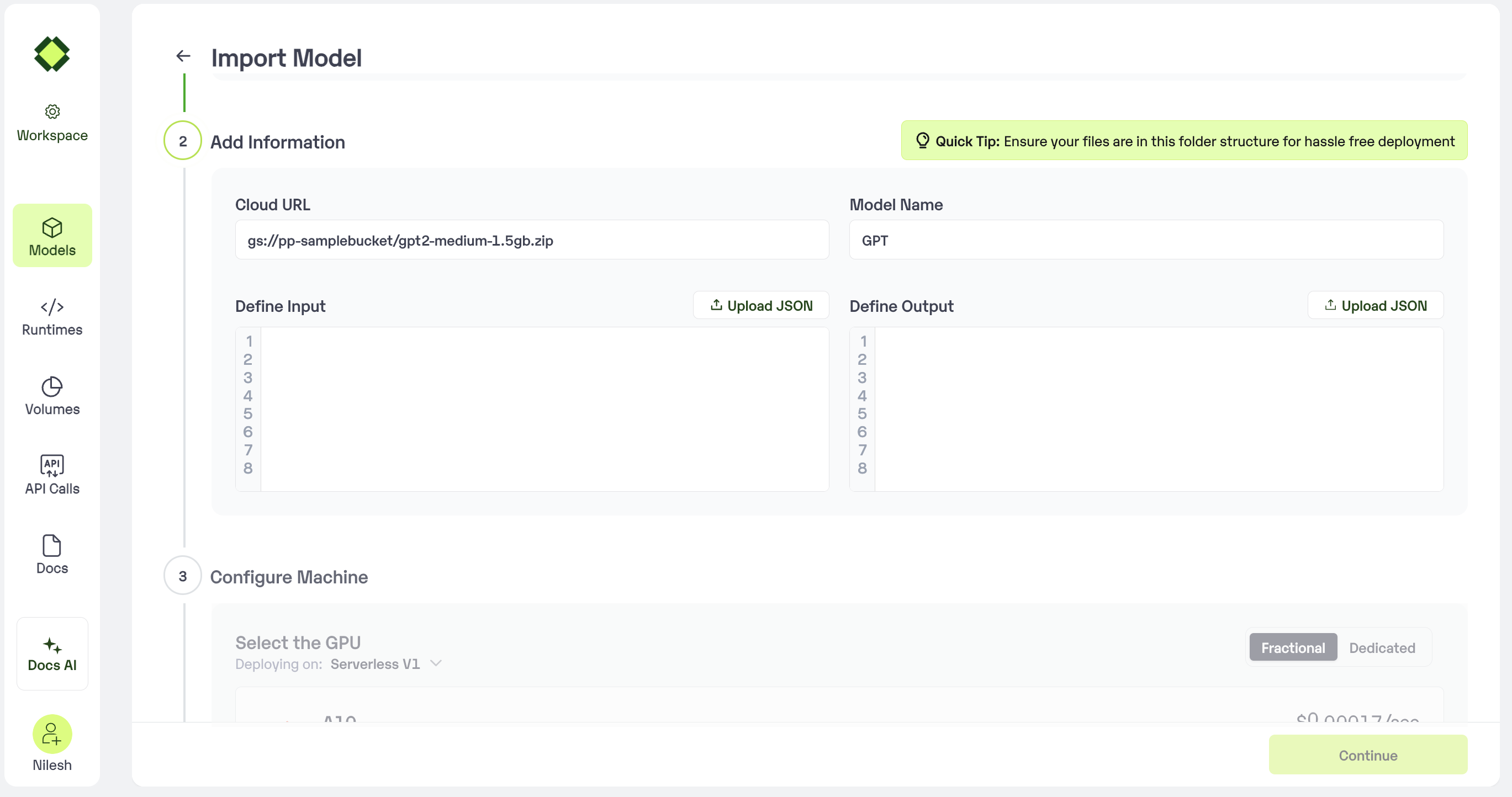This screenshot has width=1512, height=797.
Task: Launch Docs AI sparkle icon
Action: (52, 646)
